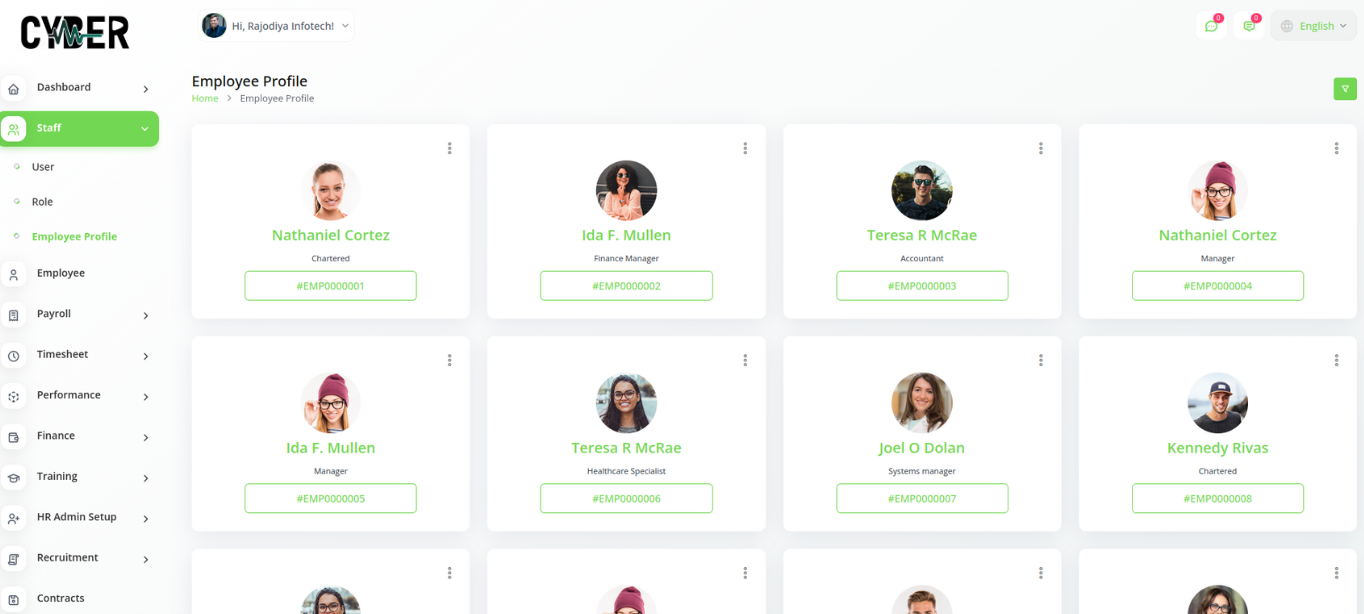This screenshot has width=1364, height=614.
Task: Click the Dashboard home icon in sidebar
Action: pos(14,89)
